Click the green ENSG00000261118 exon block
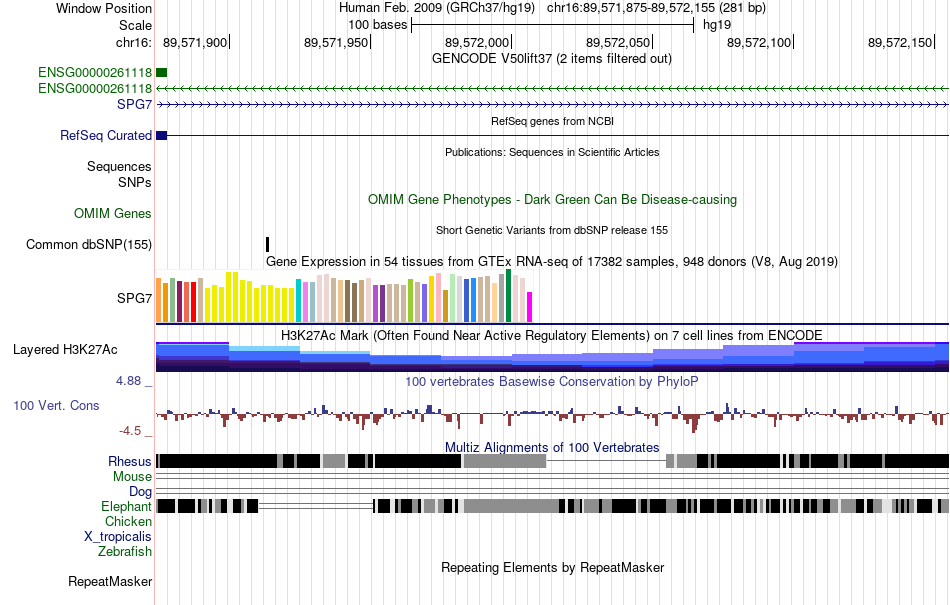 tap(161, 73)
